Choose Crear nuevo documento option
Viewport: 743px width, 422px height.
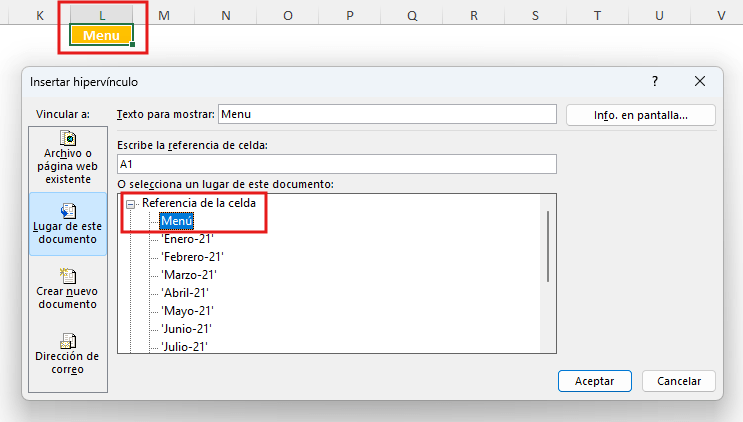click(x=68, y=289)
